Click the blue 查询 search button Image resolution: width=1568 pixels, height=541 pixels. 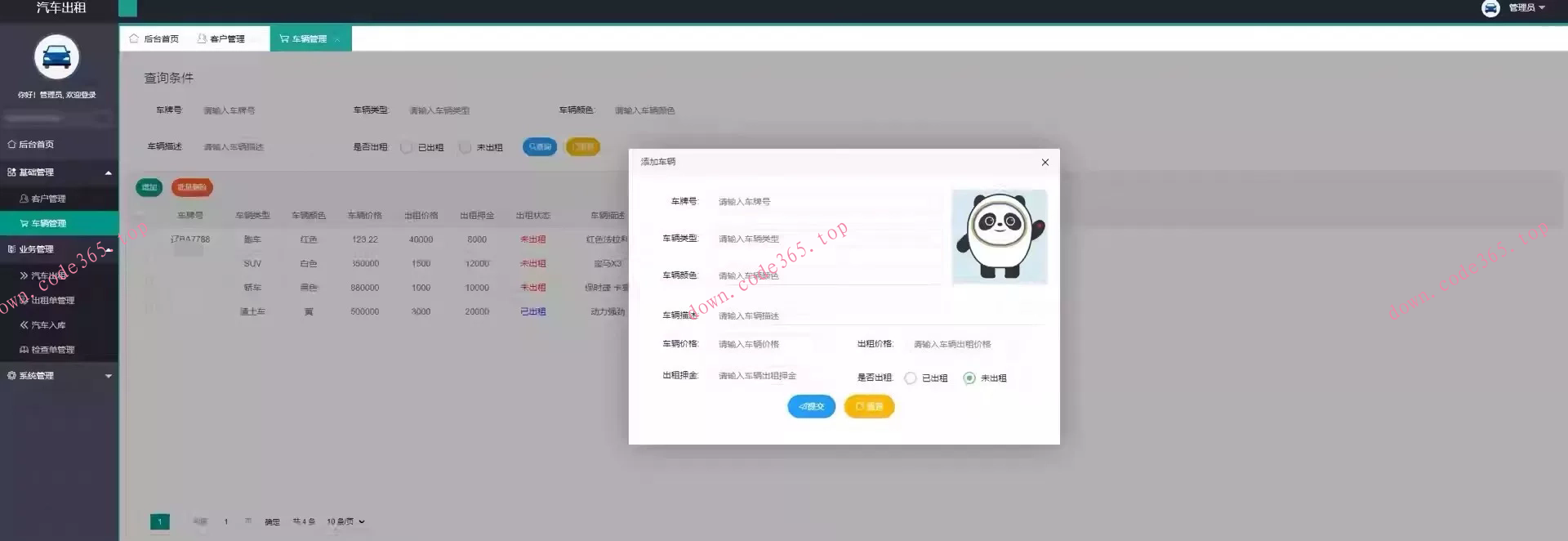point(540,147)
